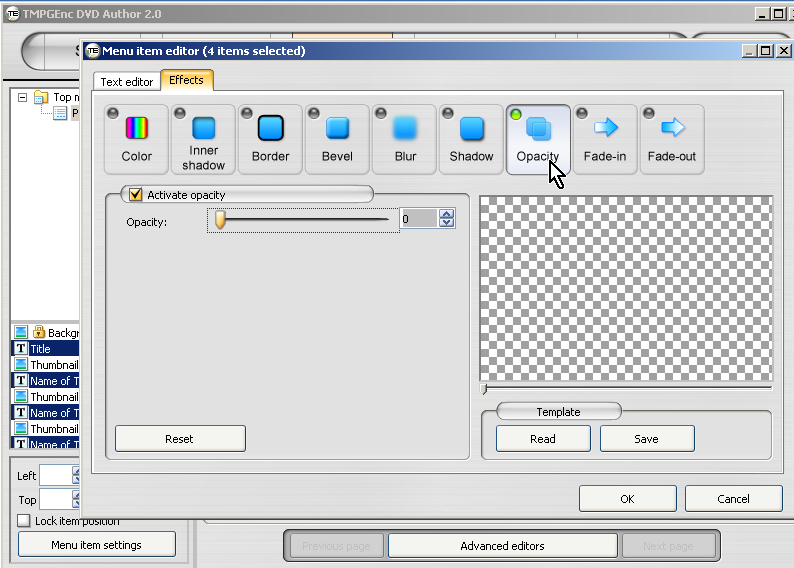
Task: Open the Border effect
Action: pos(270,139)
